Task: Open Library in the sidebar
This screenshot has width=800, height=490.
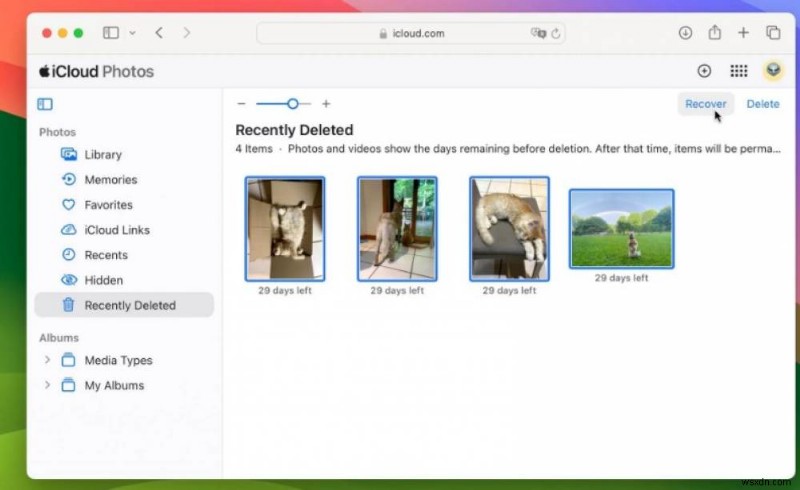Action: (124, 155)
